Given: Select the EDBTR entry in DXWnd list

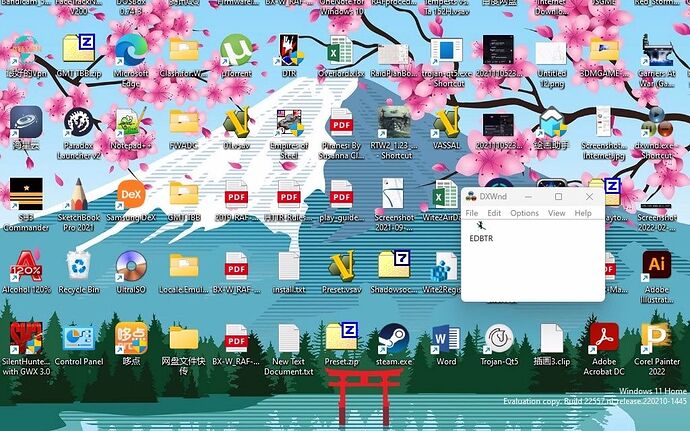Looking at the screenshot, I should (481, 232).
